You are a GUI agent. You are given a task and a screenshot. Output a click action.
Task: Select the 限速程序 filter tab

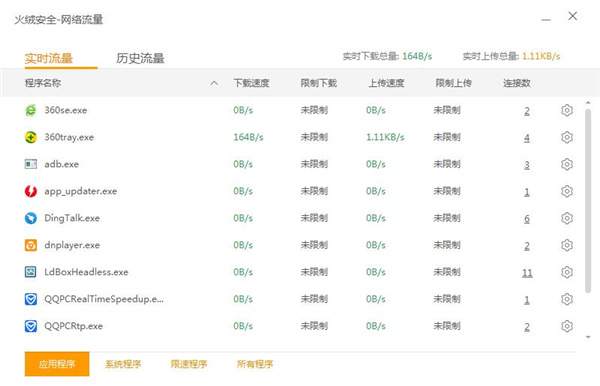point(189,364)
